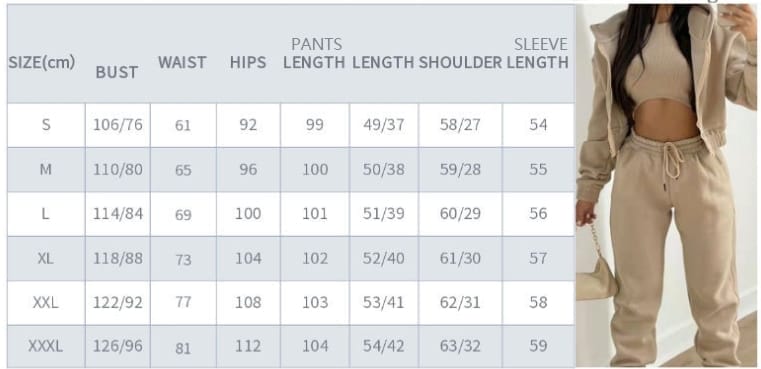
Task: Select the BUST column header
Action: tap(116, 72)
